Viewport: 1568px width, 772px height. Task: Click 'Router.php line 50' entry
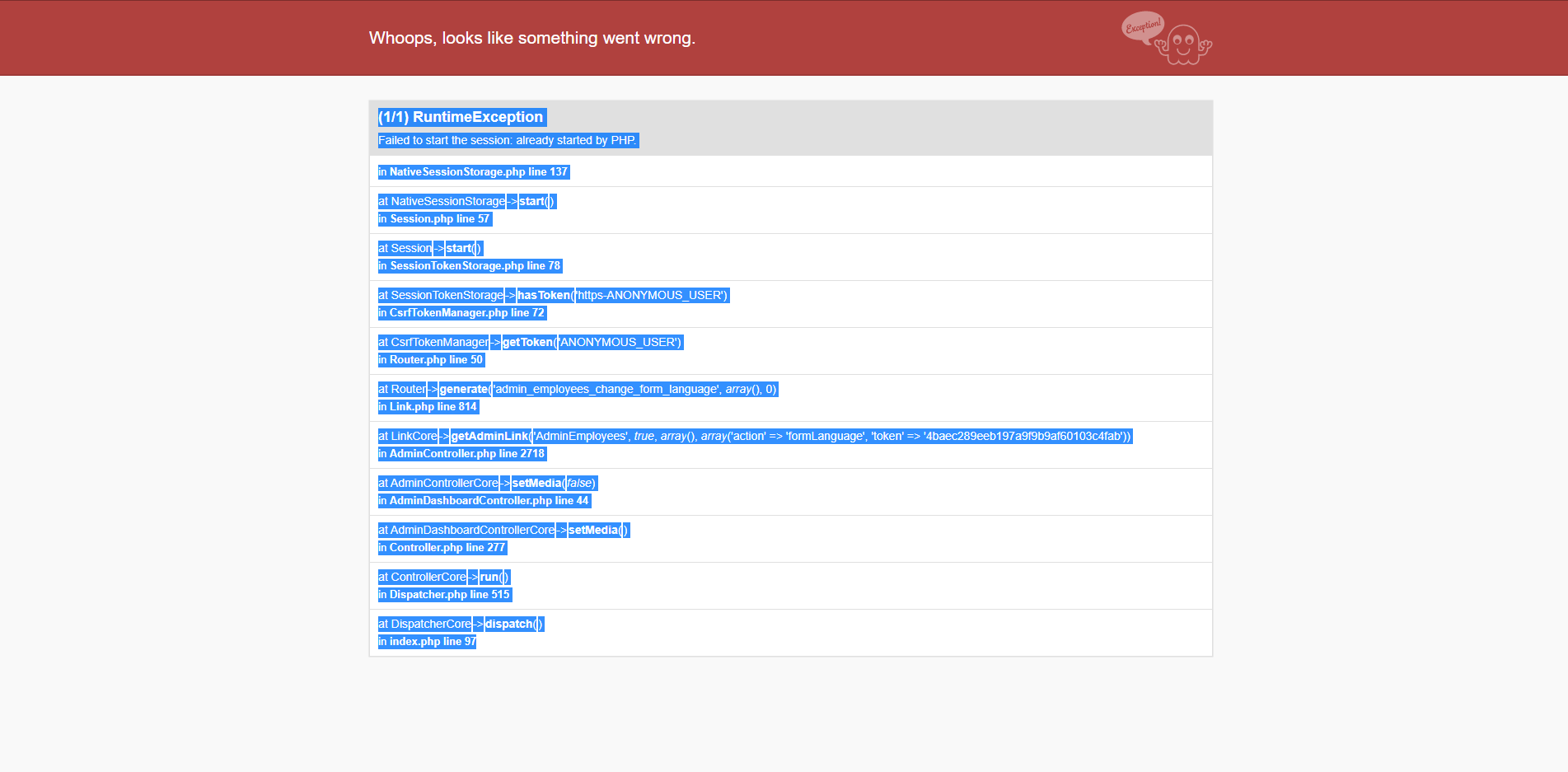(x=437, y=360)
